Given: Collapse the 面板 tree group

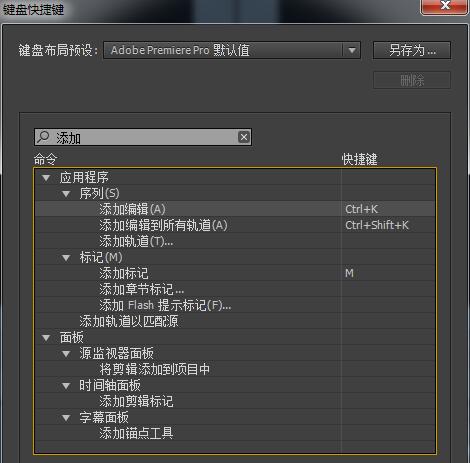Looking at the screenshot, I should (x=46, y=338).
